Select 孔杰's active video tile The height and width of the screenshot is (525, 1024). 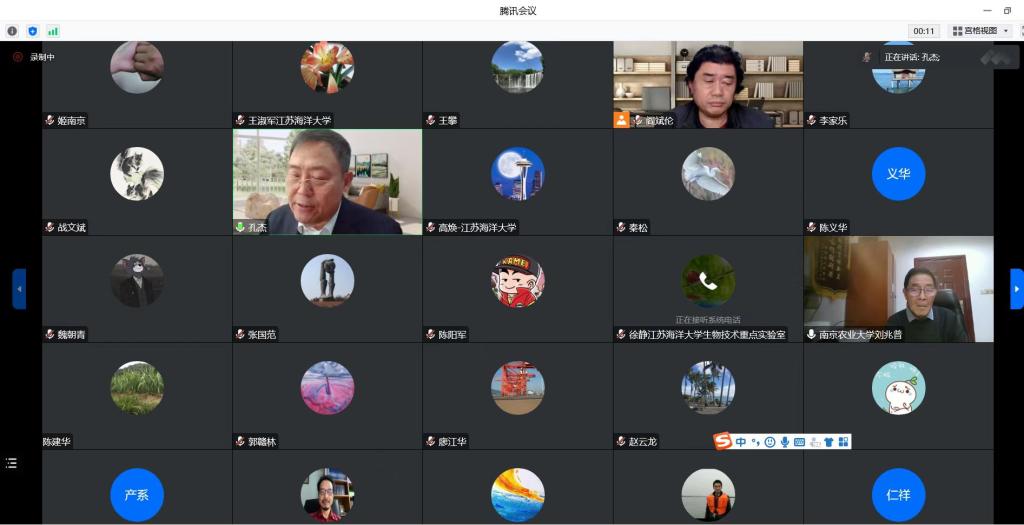click(327, 182)
